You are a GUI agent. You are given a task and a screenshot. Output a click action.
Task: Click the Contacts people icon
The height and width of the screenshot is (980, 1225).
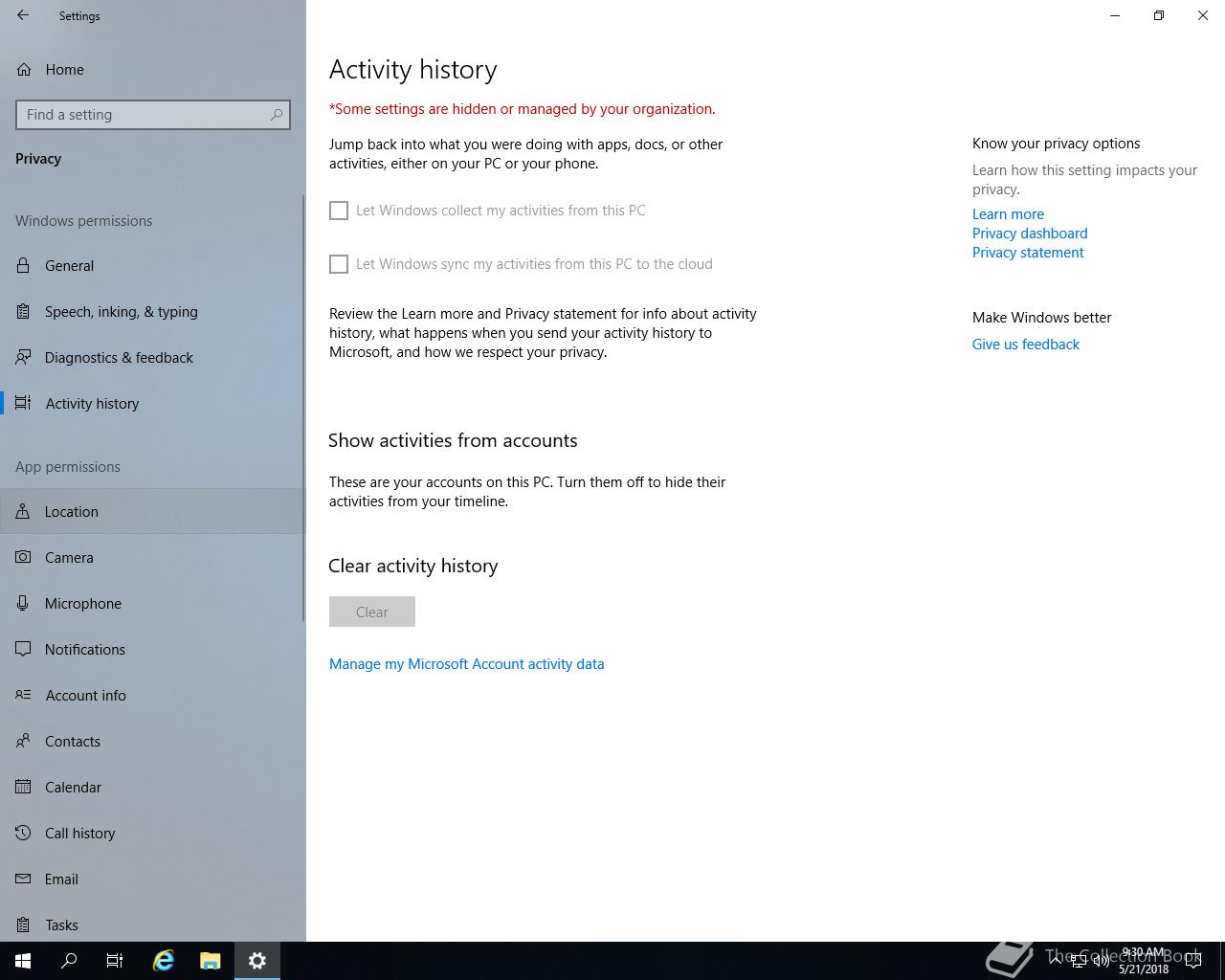(24, 741)
